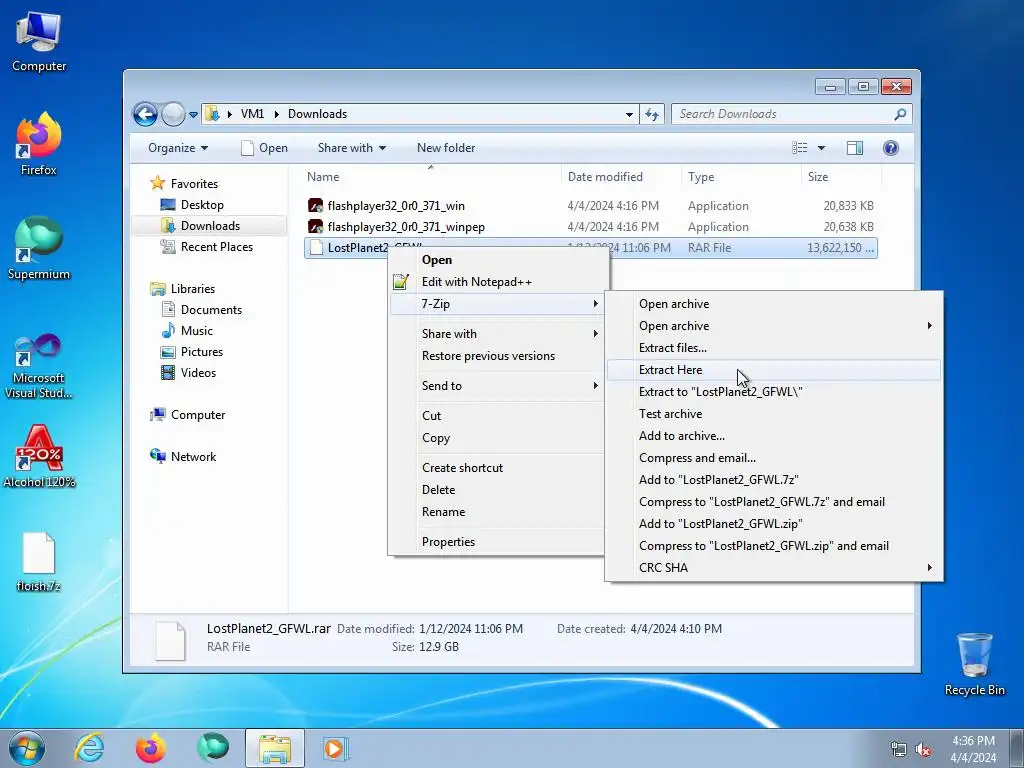The height and width of the screenshot is (768, 1024).
Task: Click the change view icon
Action: pos(799,148)
